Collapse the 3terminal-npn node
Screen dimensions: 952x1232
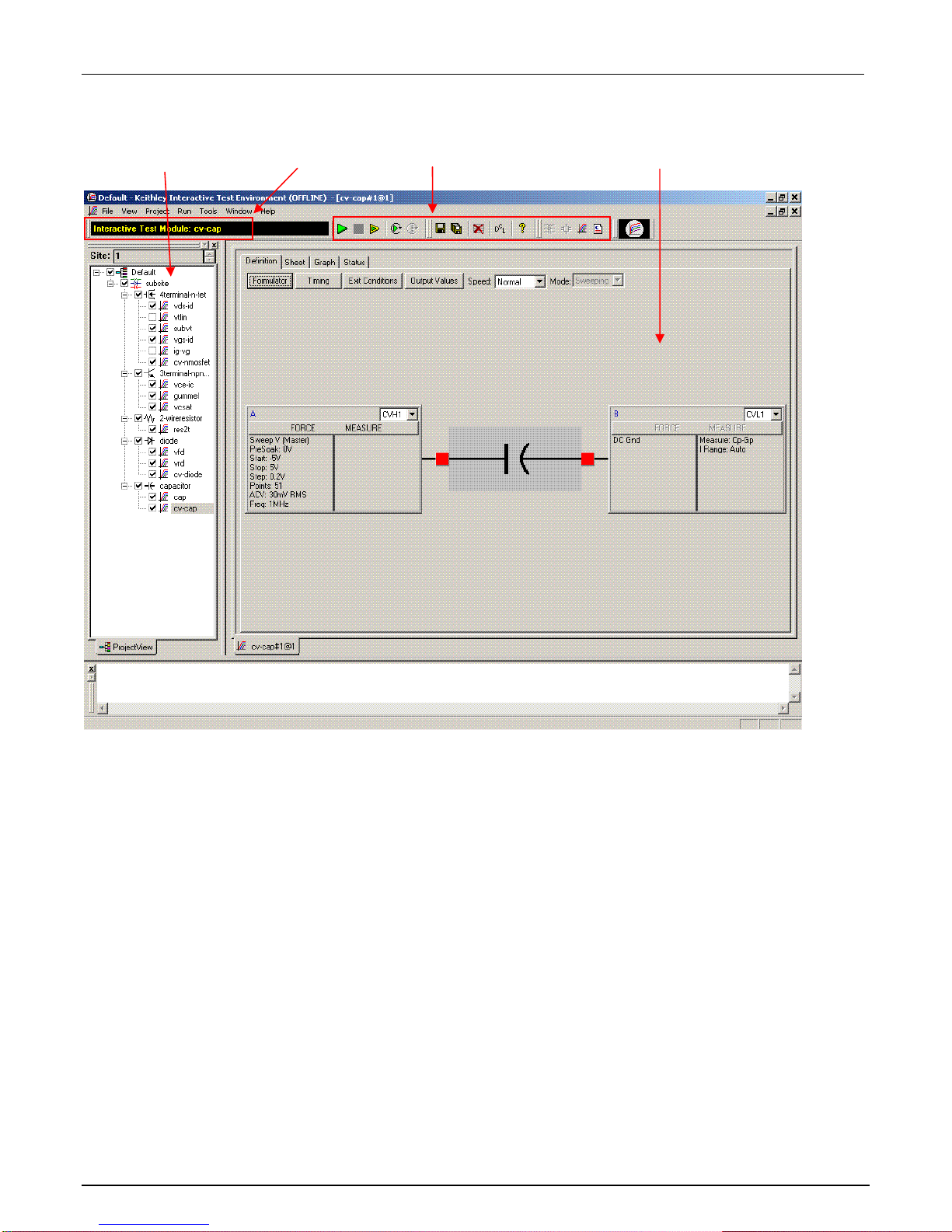(124, 374)
